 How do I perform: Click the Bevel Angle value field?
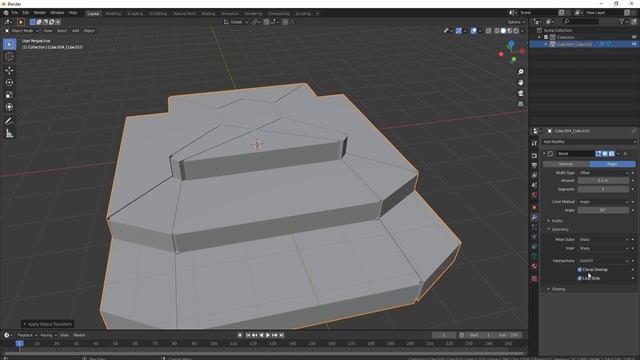click(603, 210)
